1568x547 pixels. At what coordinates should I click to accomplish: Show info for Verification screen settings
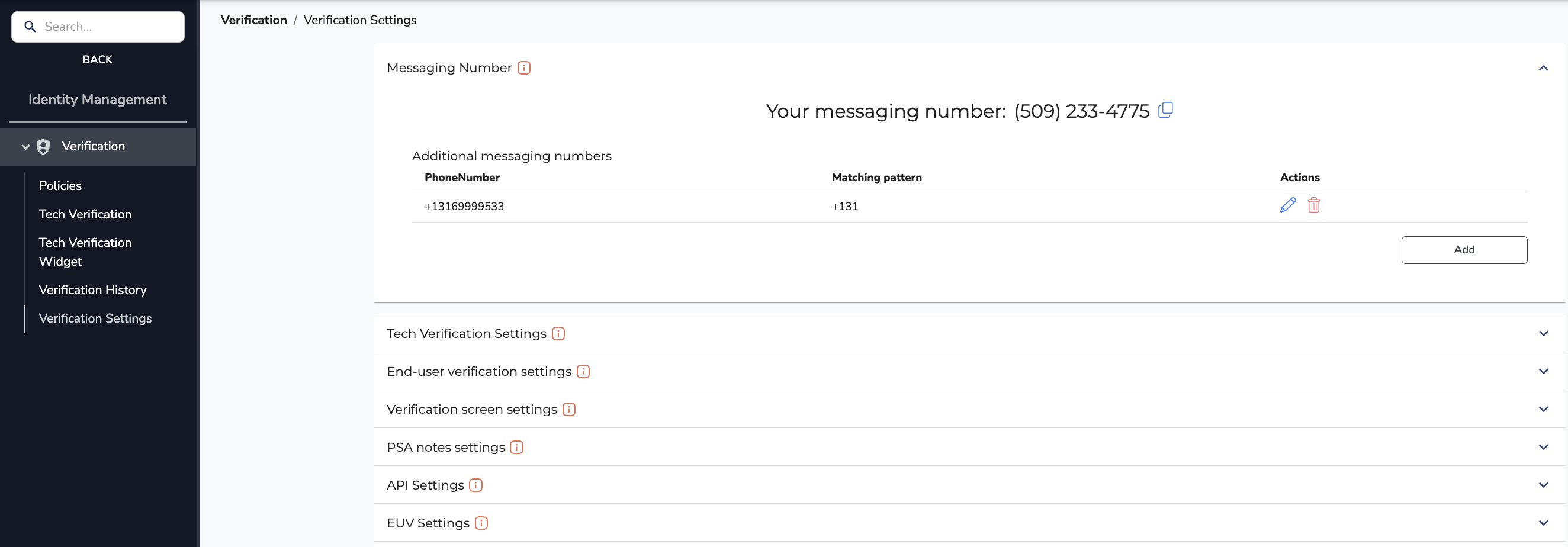click(568, 410)
